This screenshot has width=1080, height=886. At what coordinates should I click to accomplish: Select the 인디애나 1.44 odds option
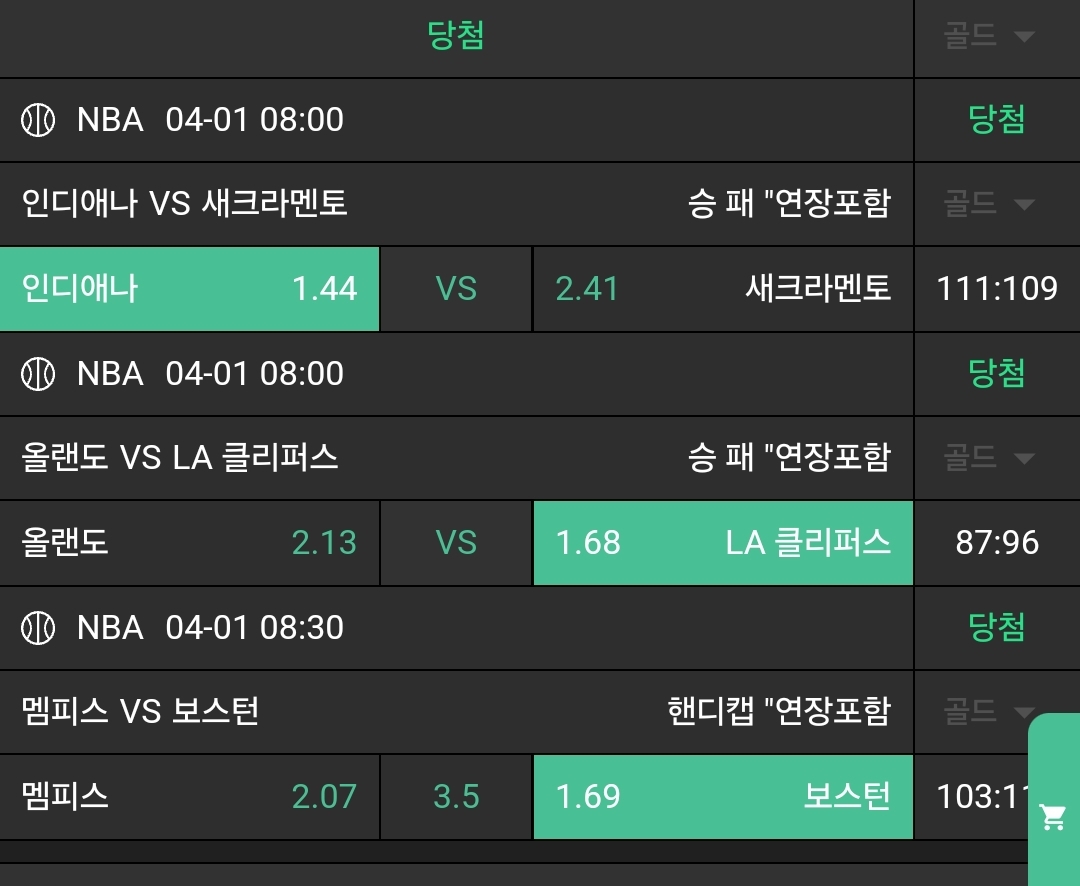[189, 289]
